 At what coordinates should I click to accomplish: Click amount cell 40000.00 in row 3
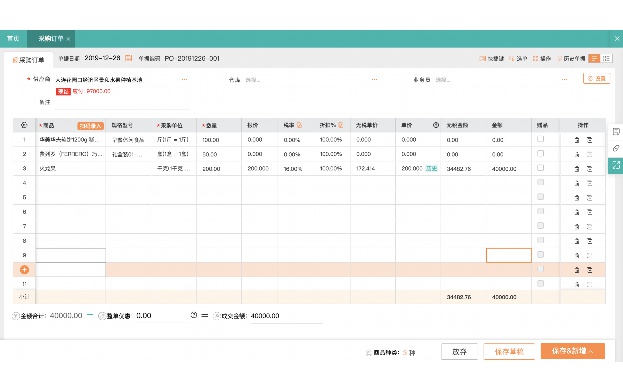click(509, 169)
